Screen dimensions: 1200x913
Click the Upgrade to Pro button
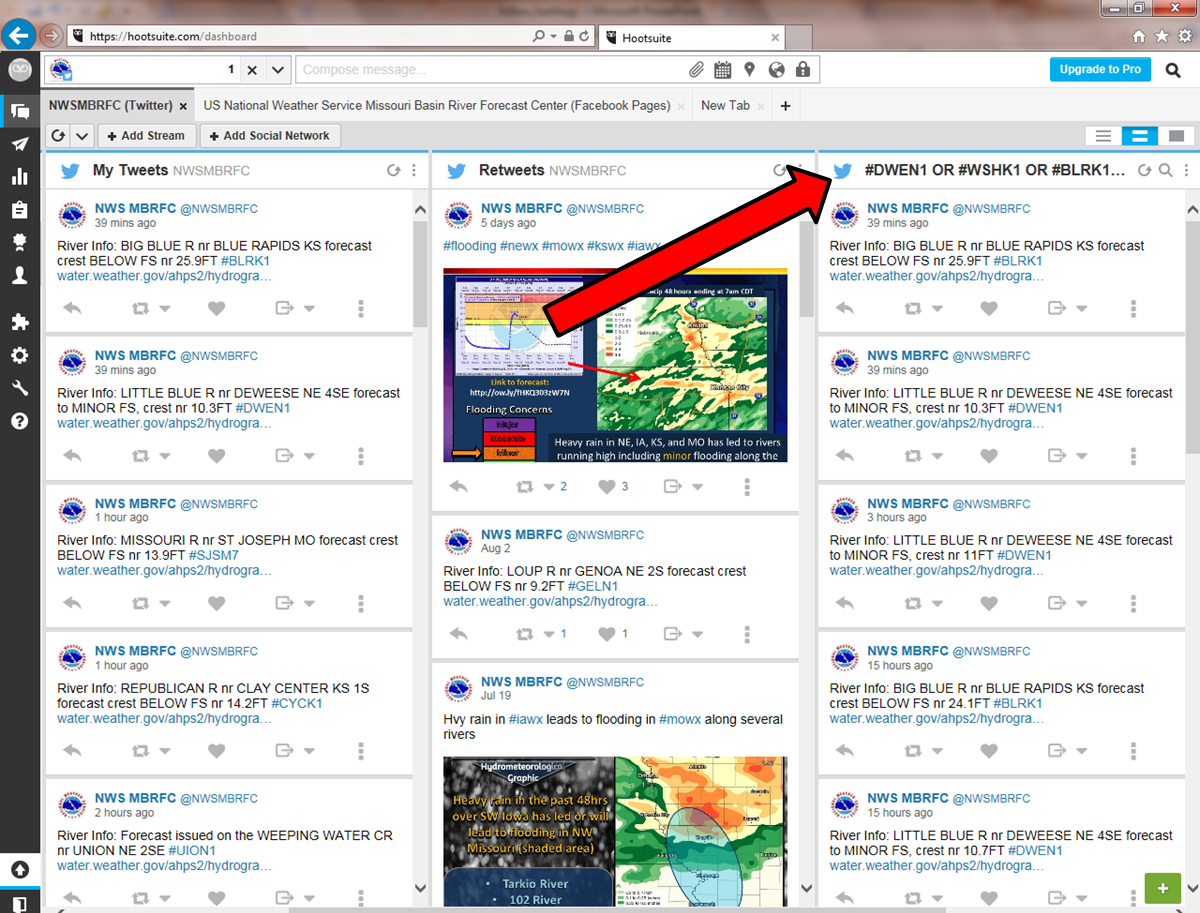[1100, 69]
